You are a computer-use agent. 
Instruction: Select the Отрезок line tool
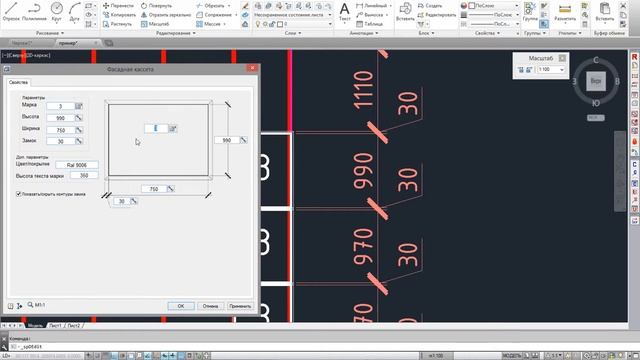coord(11,11)
